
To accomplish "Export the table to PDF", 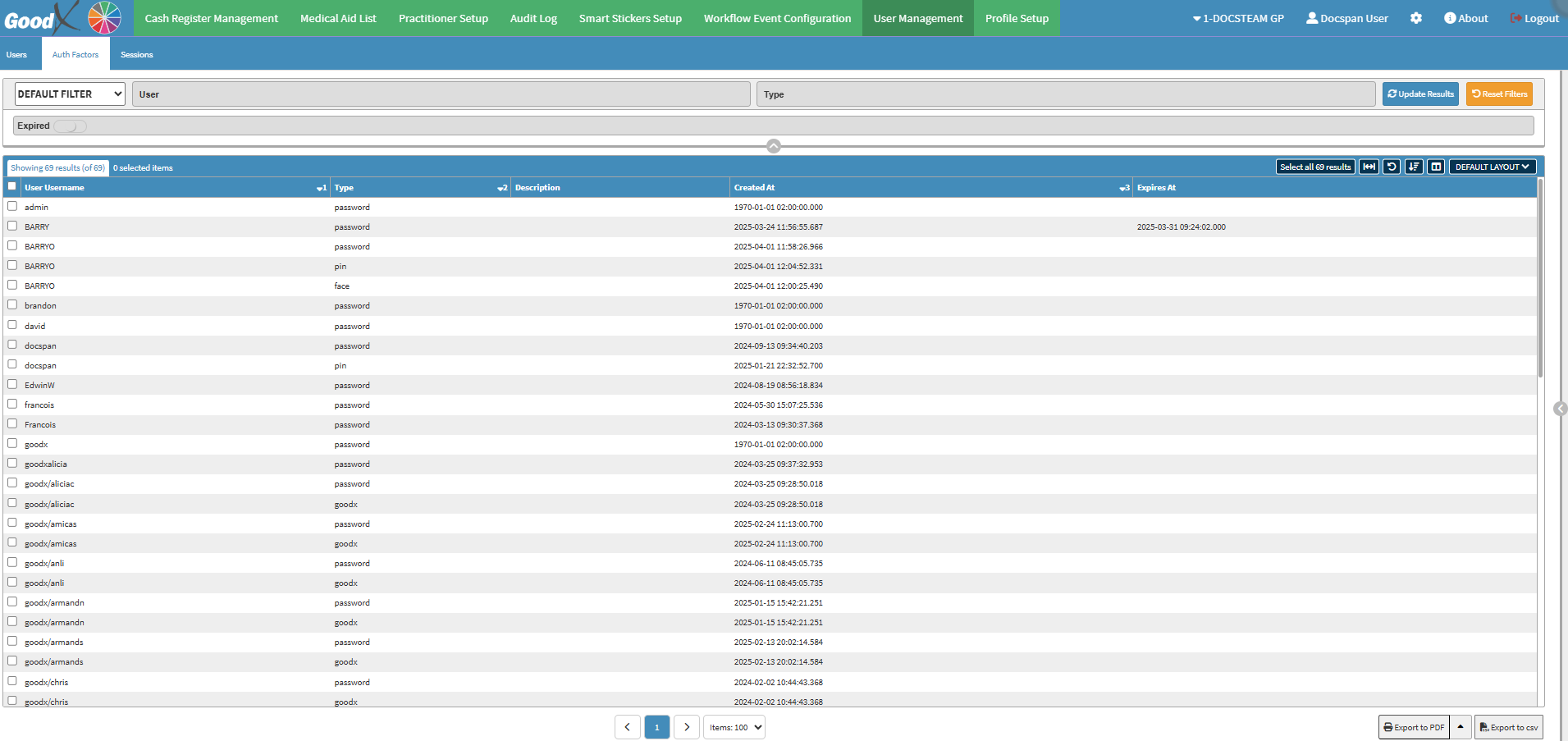I will click(x=1414, y=727).
